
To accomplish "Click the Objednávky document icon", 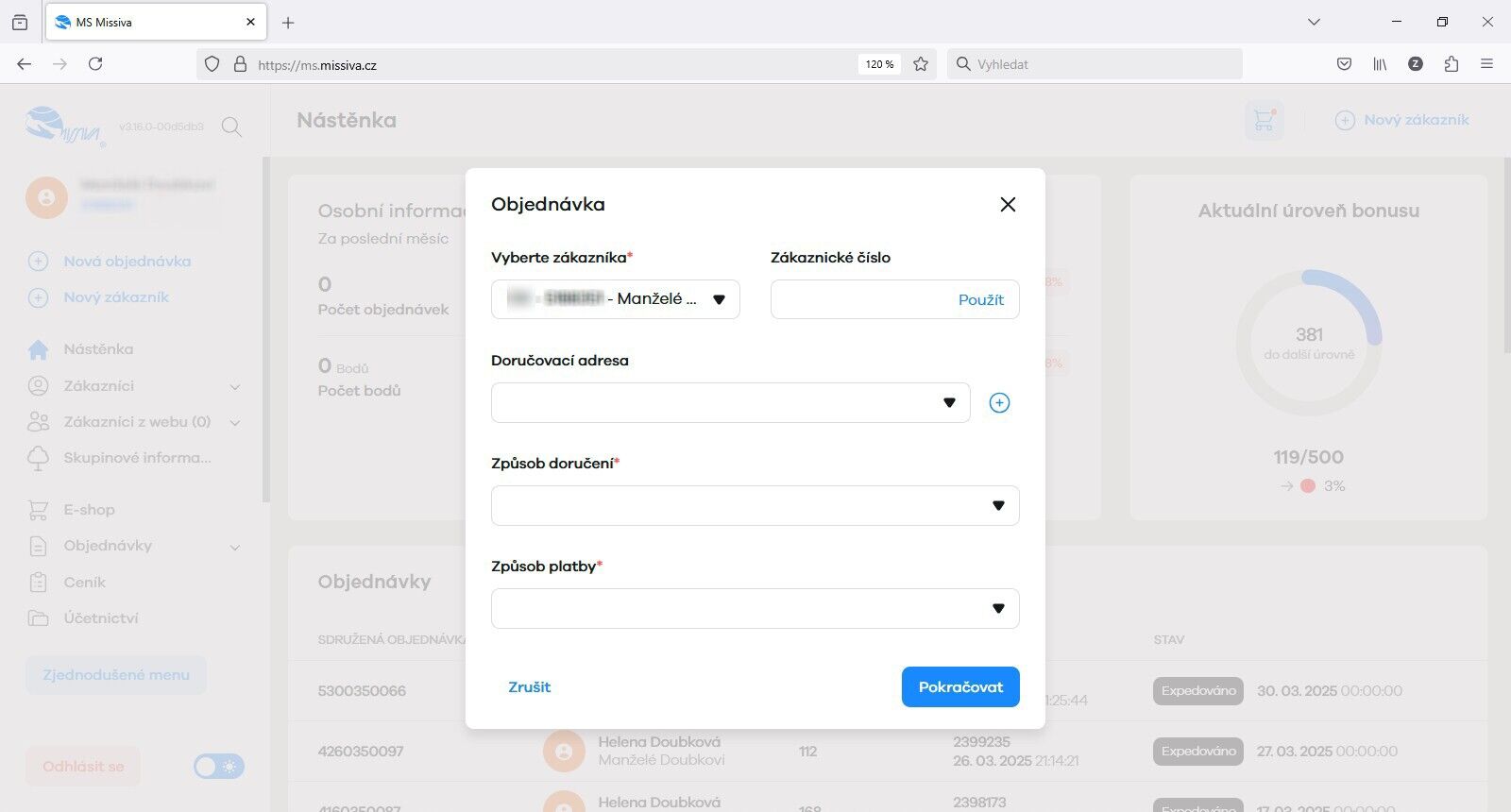I will pyautogui.click(x=38, y=546).
